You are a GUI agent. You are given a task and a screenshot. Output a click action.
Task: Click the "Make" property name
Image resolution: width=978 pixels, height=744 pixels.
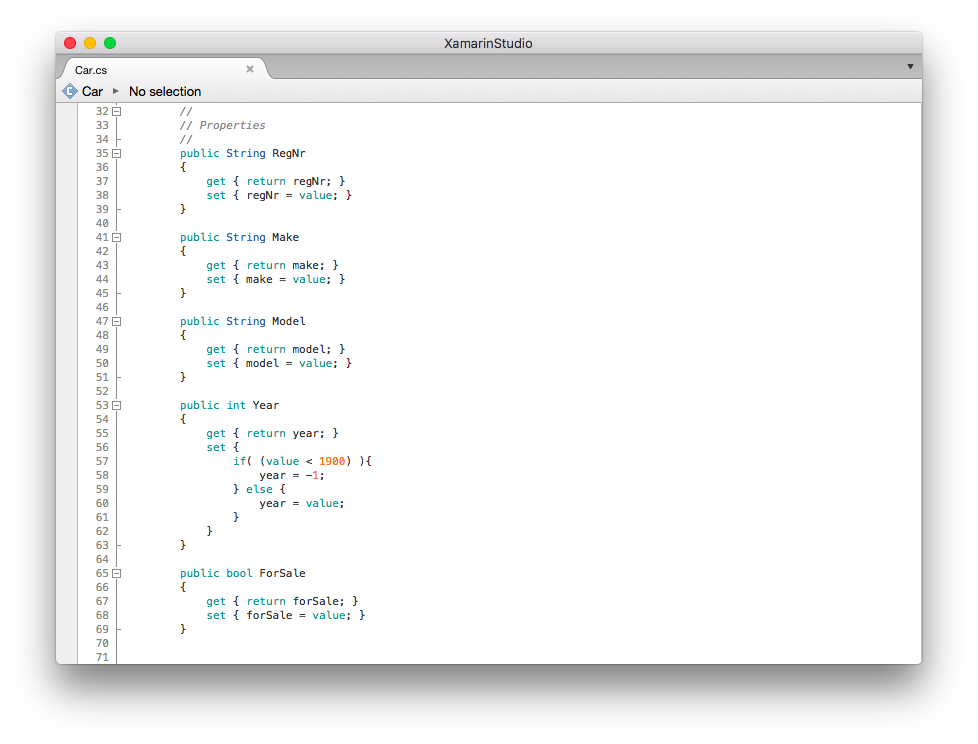click(285, 238)
